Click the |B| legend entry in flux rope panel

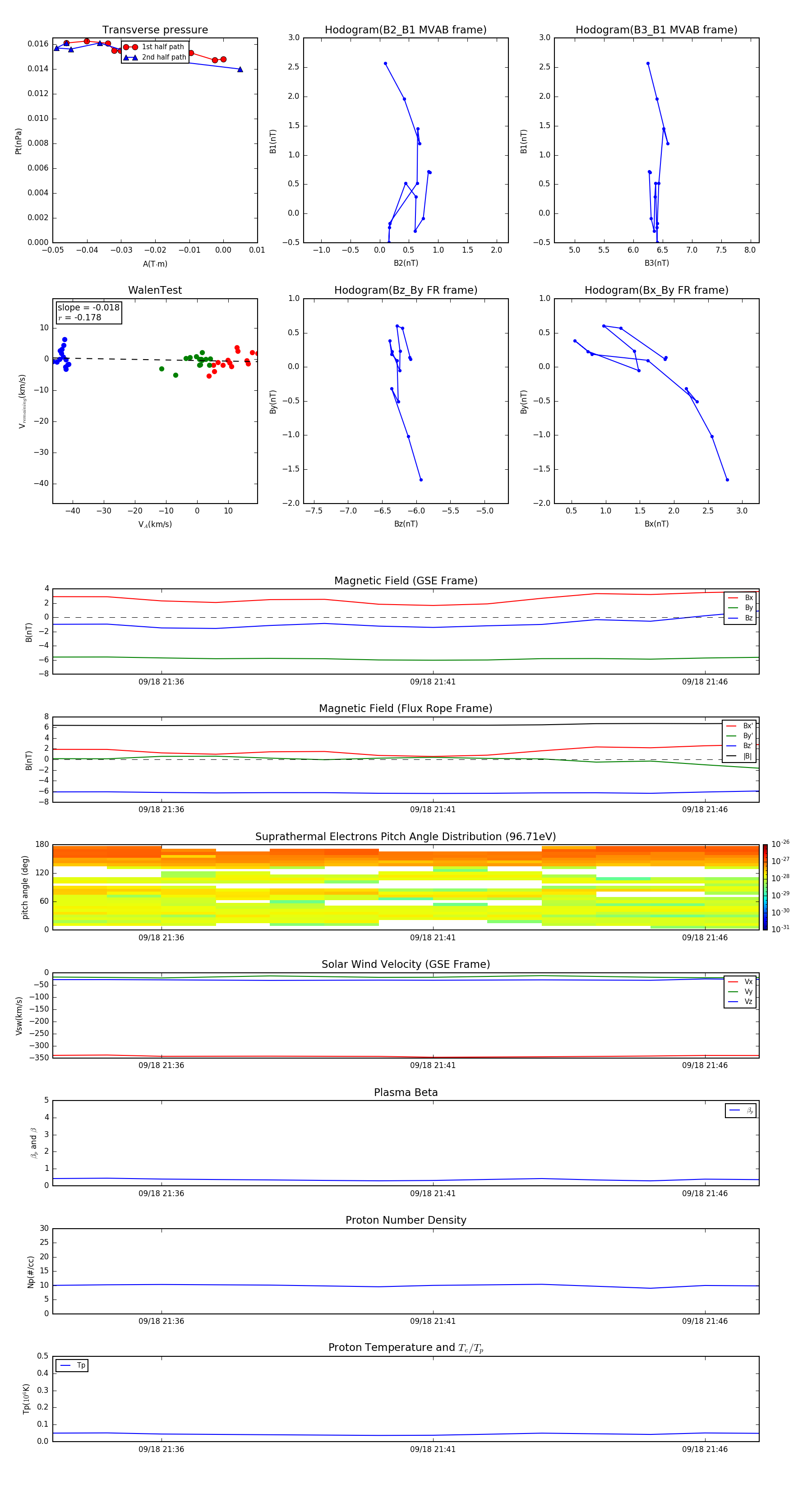click(740, 756)
